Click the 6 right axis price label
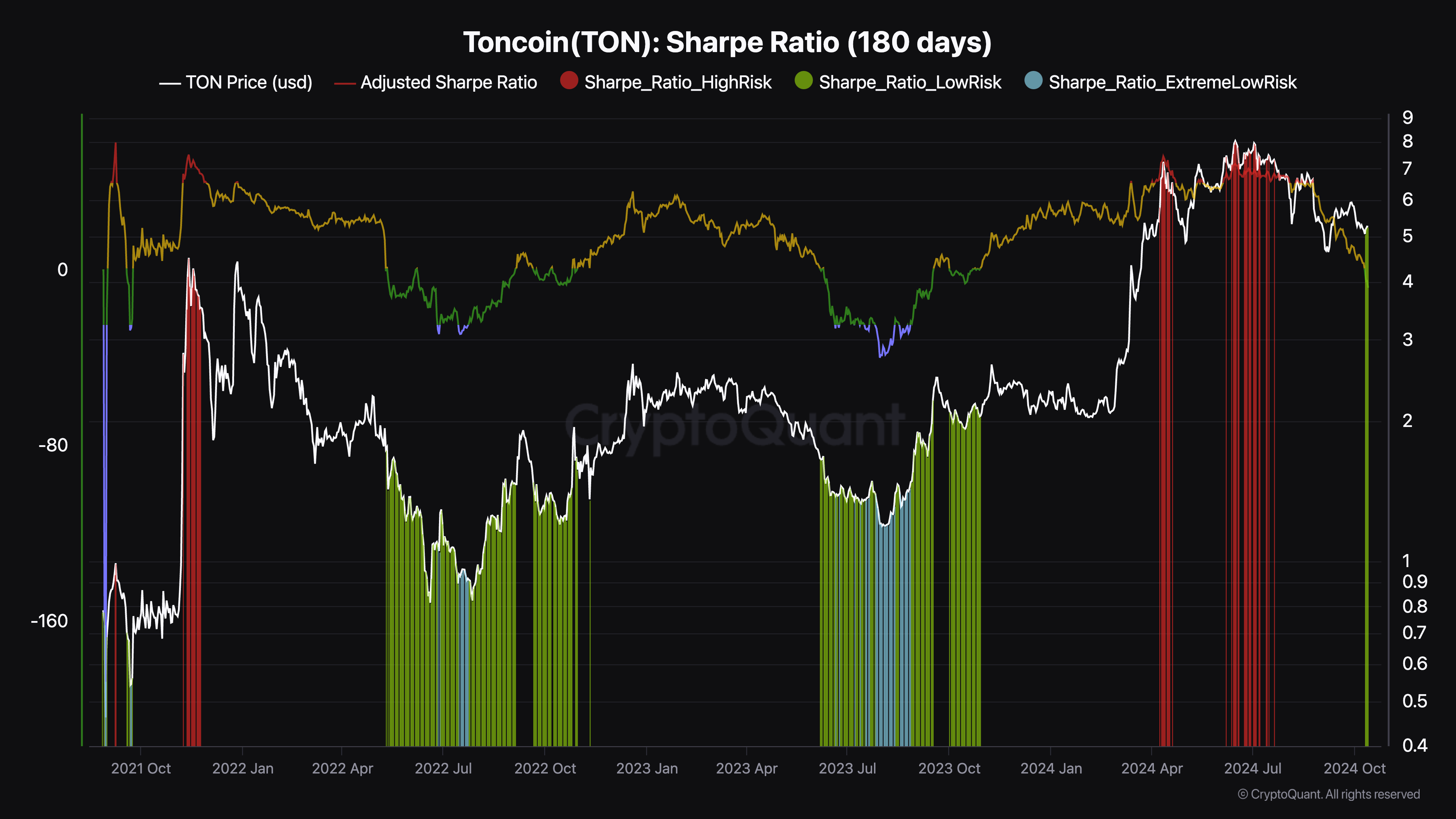This screenshot has height=819, width=1456. (x=1407, y=199)
